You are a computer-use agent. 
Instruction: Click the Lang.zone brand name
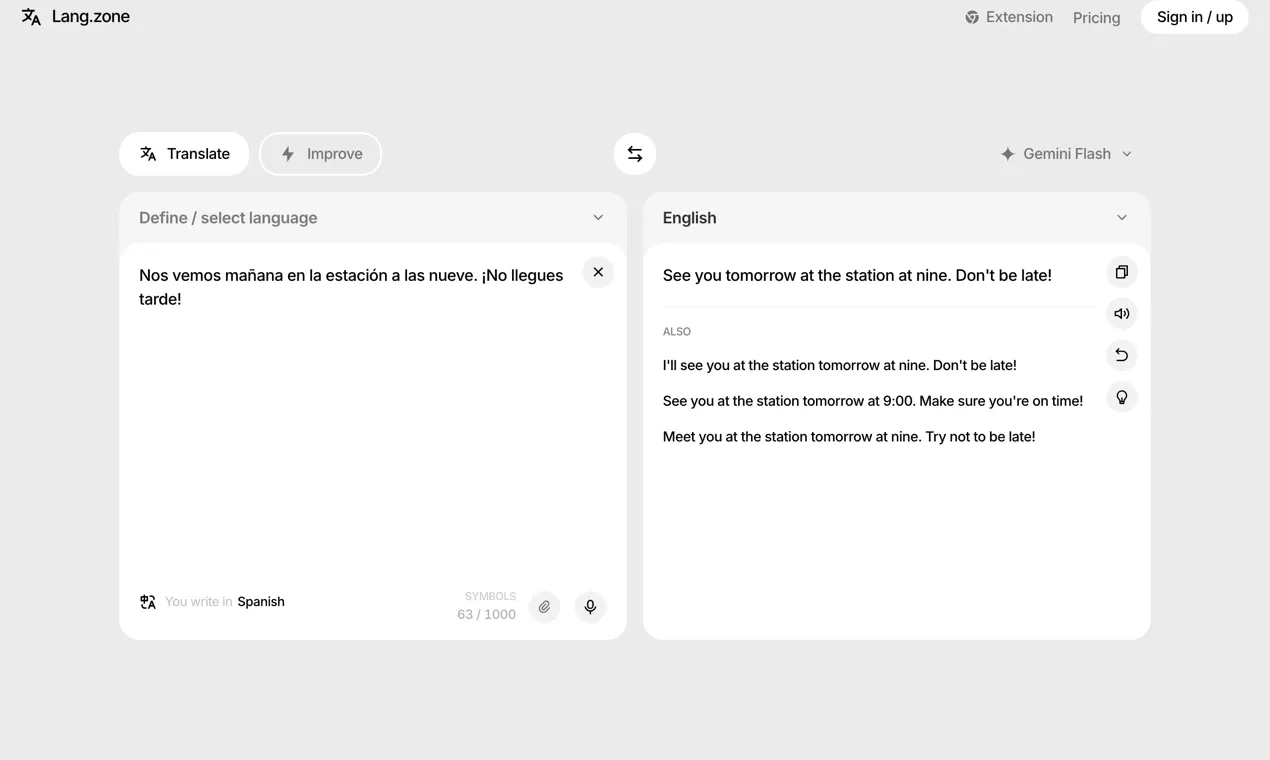pos(91,17)
